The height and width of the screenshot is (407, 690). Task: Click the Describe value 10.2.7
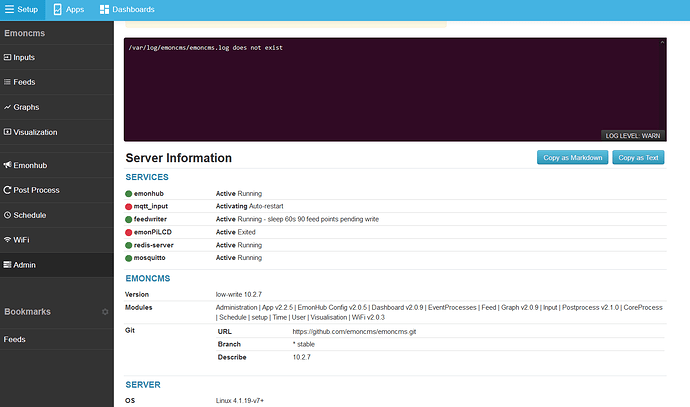301,357
